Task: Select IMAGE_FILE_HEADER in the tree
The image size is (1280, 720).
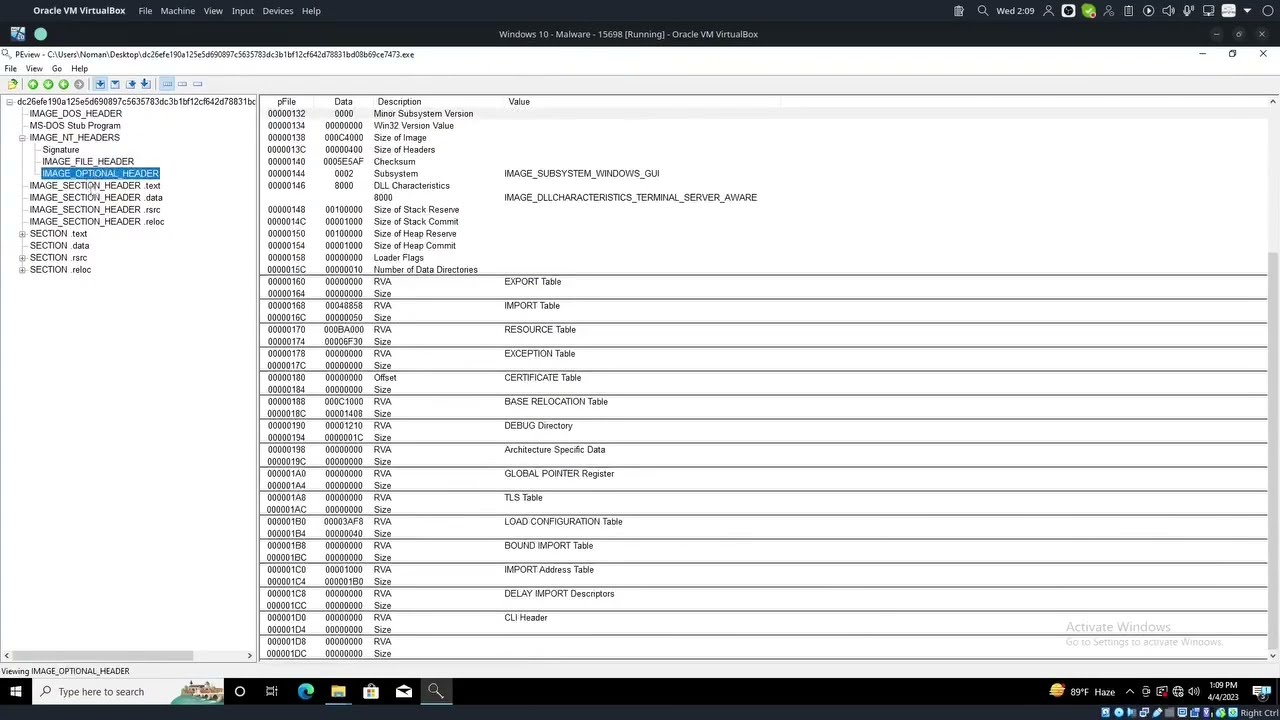Action: pyautogui.click(x=88, y=162)
